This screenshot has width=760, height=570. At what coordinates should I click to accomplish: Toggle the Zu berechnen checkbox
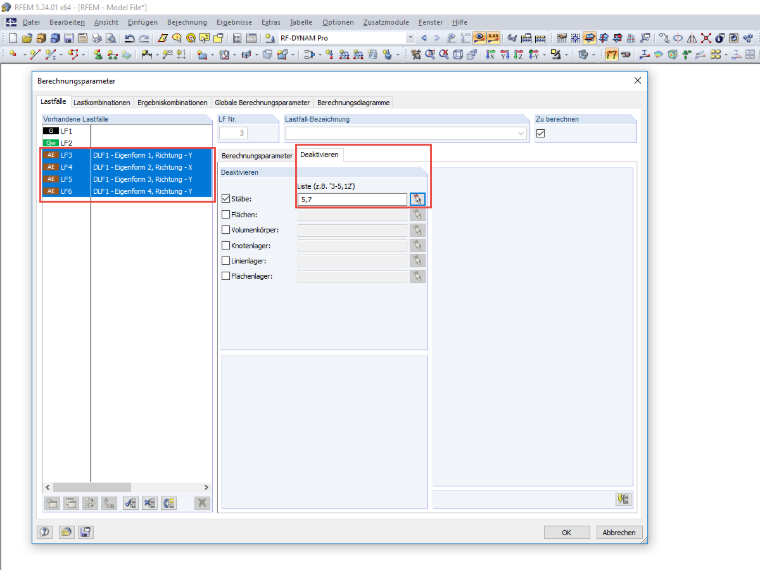click(x=540, y=133)
